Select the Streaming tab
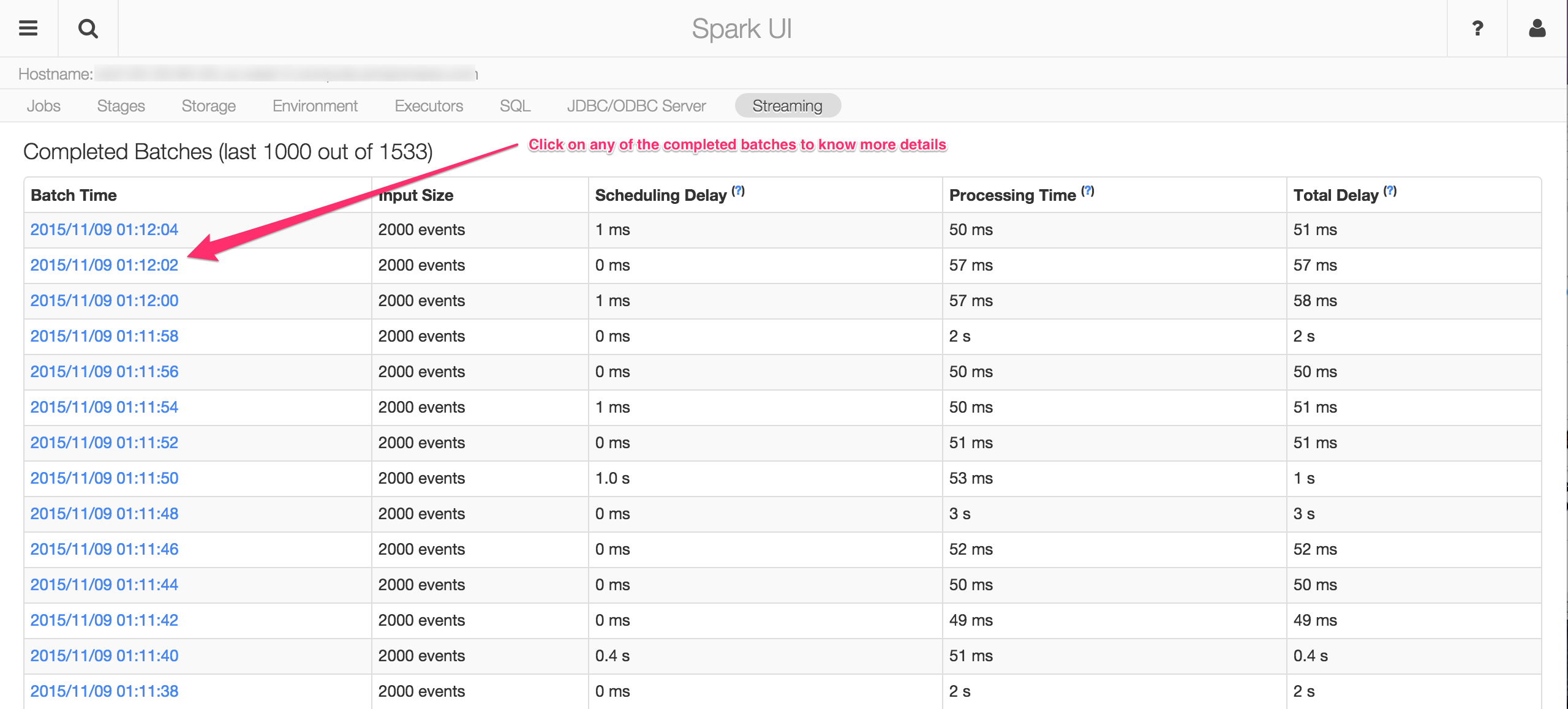Image resolution: width=1568 pixels, height=709 pixels. click(787, 106)
